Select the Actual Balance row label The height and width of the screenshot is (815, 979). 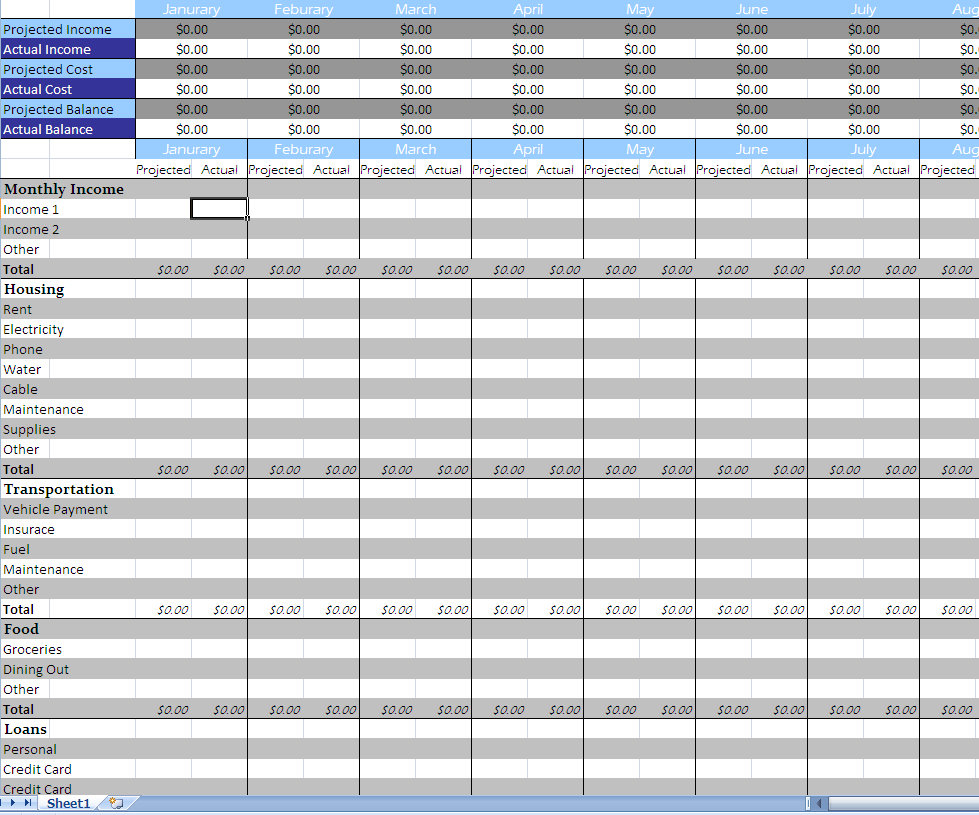point(67,129)
